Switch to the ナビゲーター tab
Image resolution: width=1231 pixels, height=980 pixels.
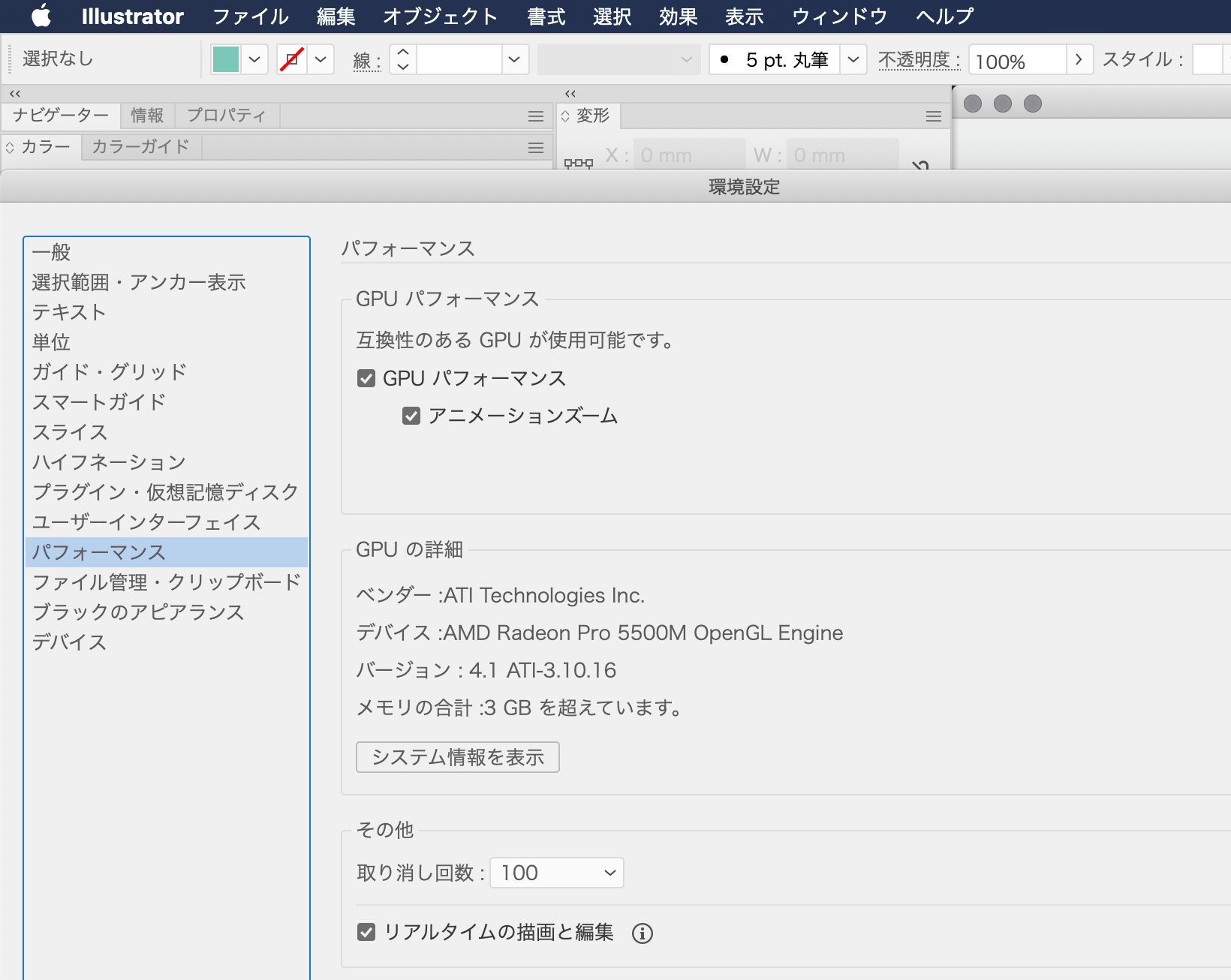(x=61, y=116)
